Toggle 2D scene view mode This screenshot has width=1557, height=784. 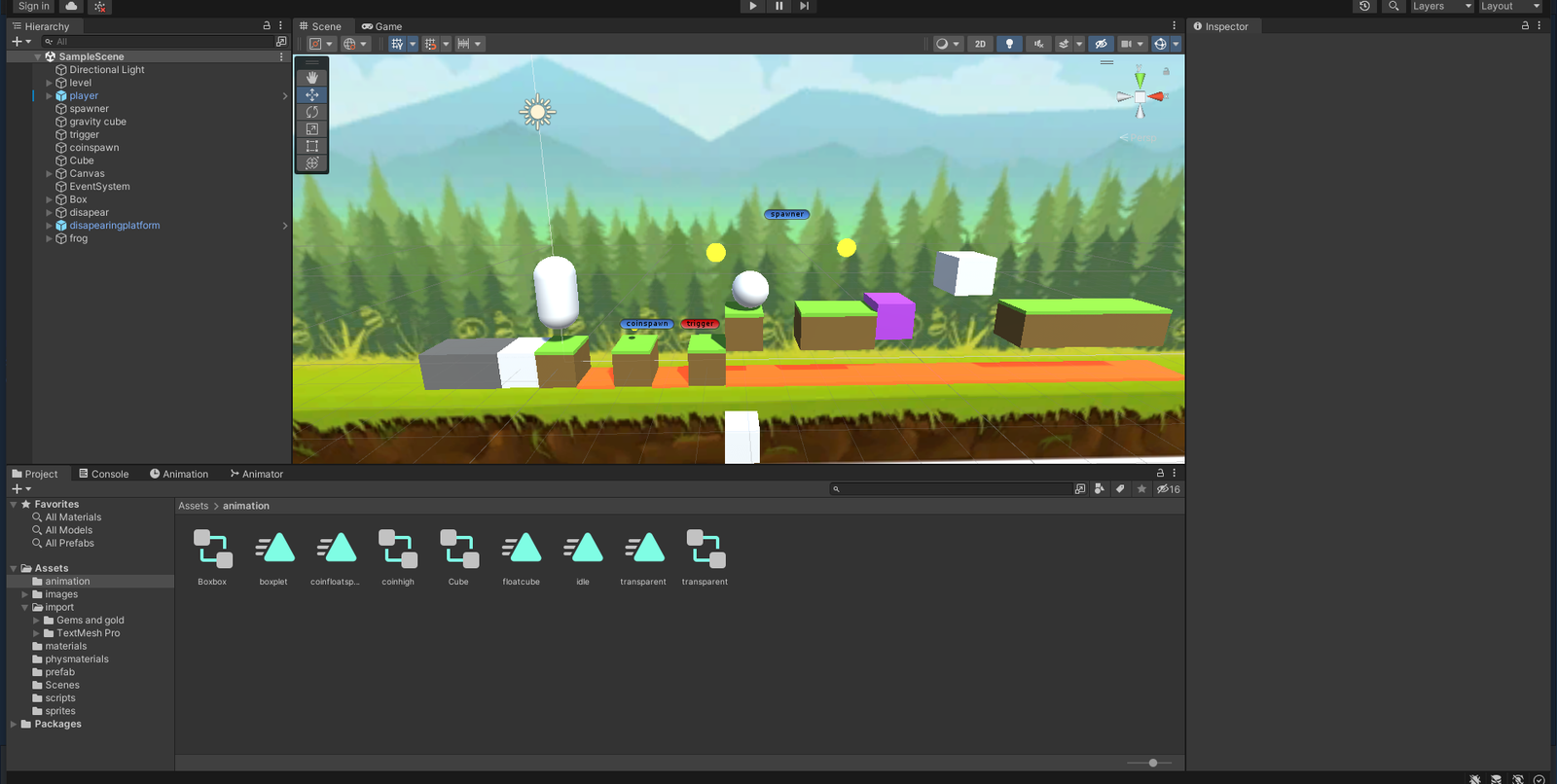coord(980,44)
